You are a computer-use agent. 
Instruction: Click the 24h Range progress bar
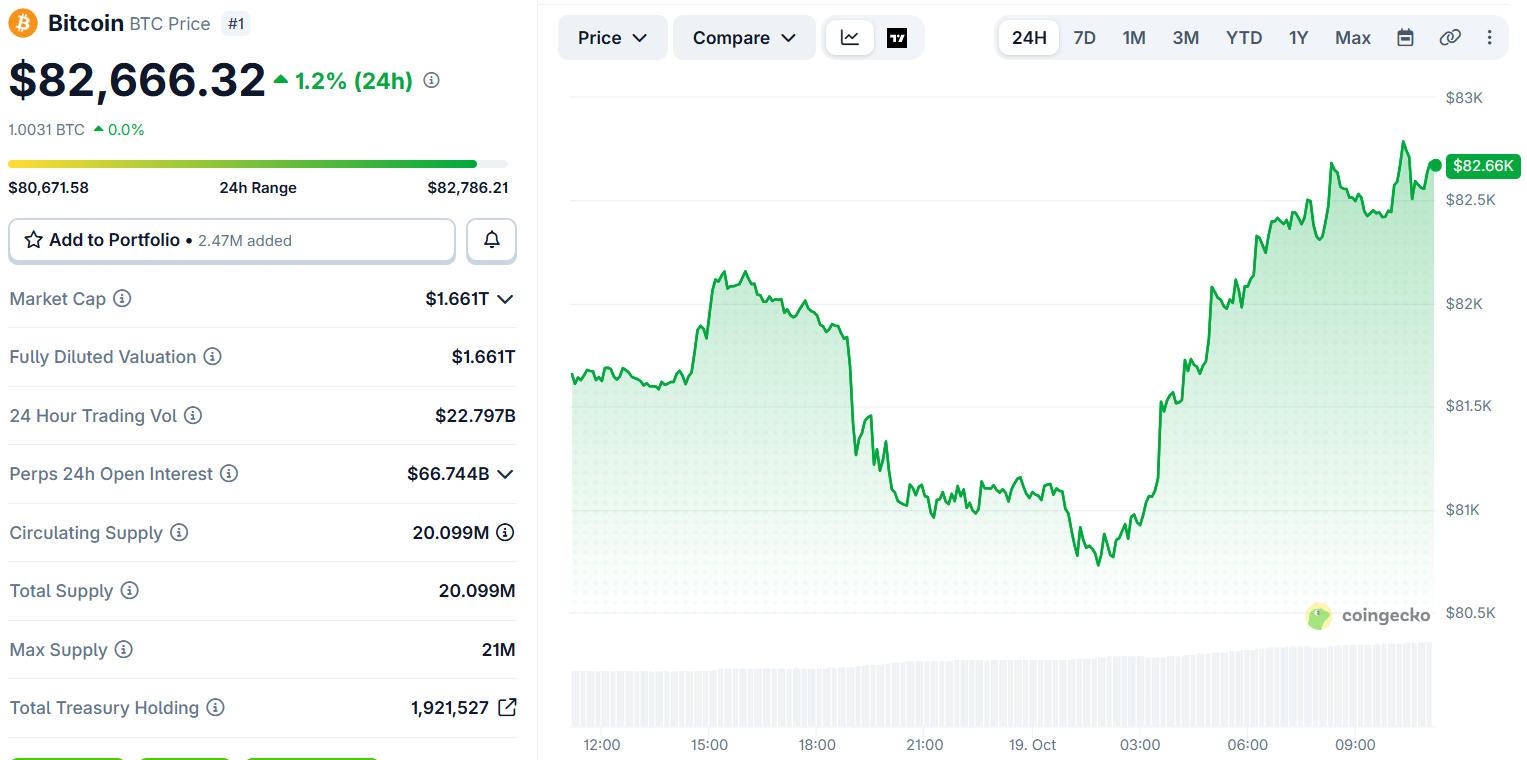(258, 164)
